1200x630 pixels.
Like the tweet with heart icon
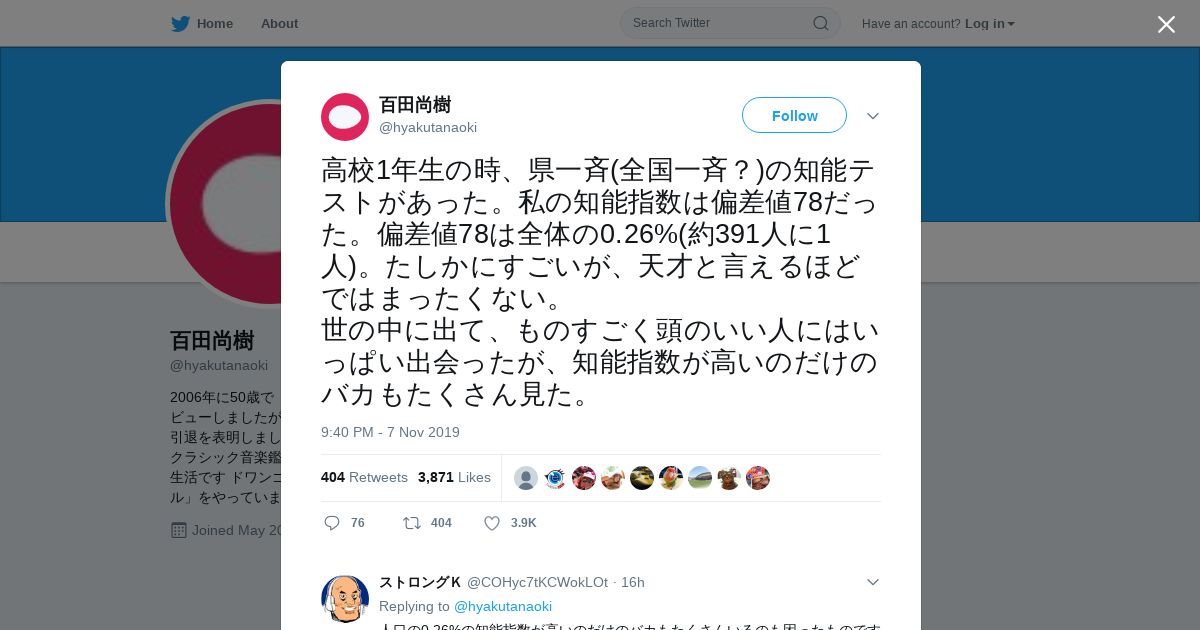(492, 523)
